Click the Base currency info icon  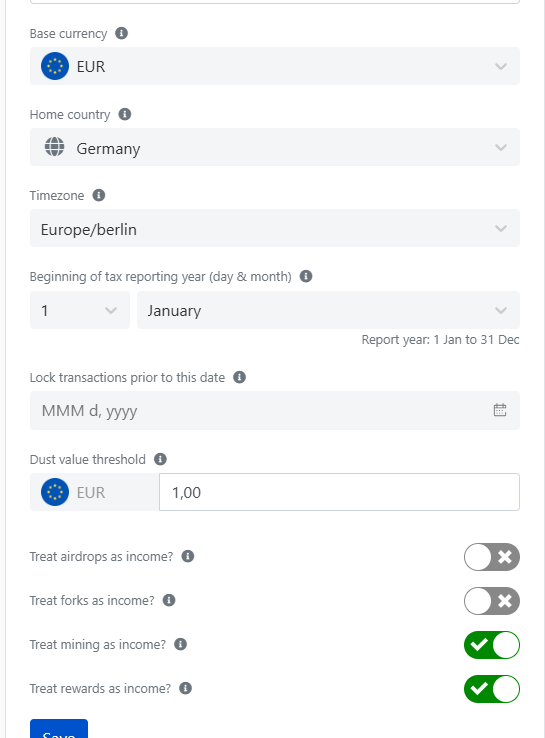click(121, 33)
